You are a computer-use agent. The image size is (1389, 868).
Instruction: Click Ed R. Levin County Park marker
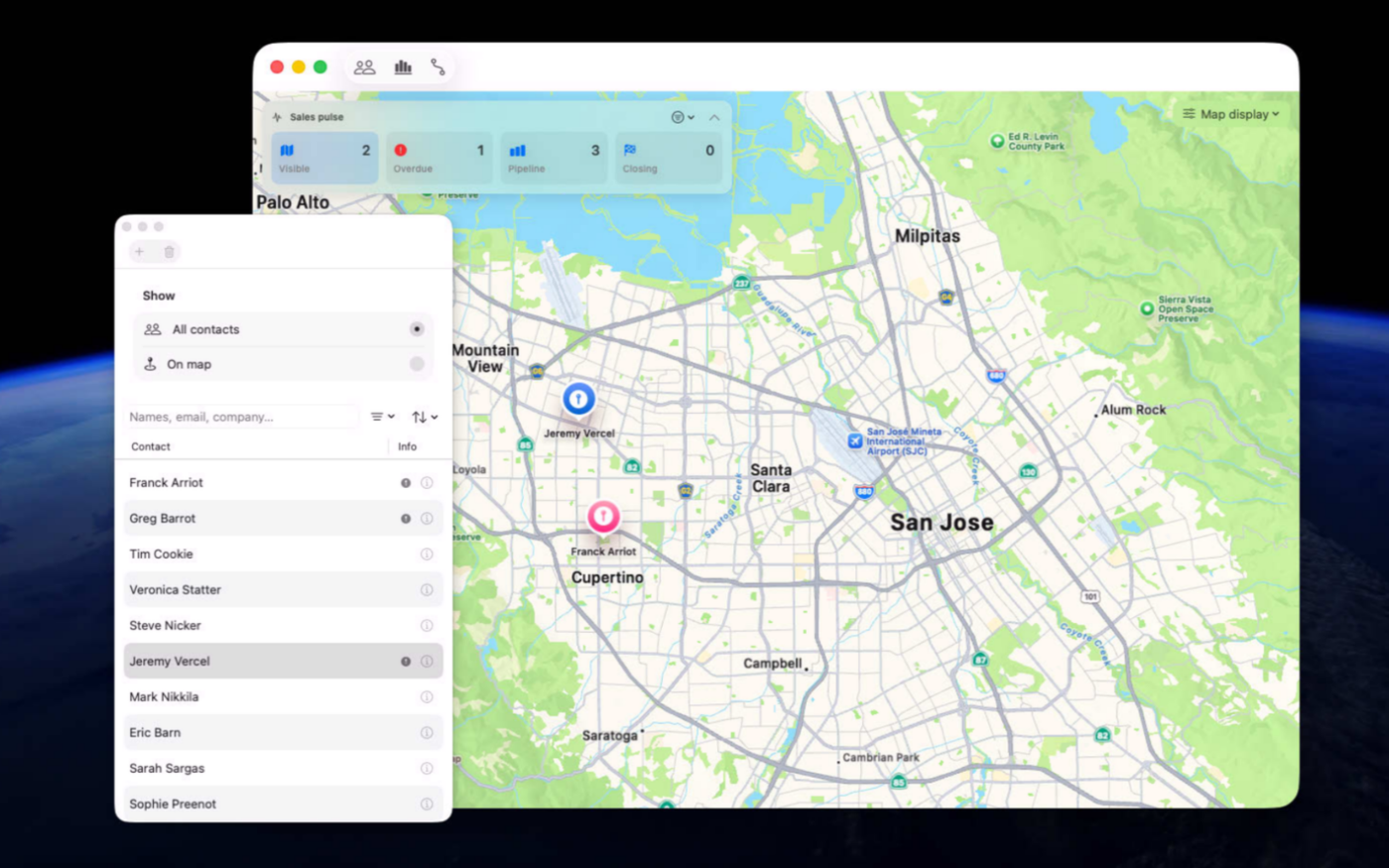(x=997, y=141)
